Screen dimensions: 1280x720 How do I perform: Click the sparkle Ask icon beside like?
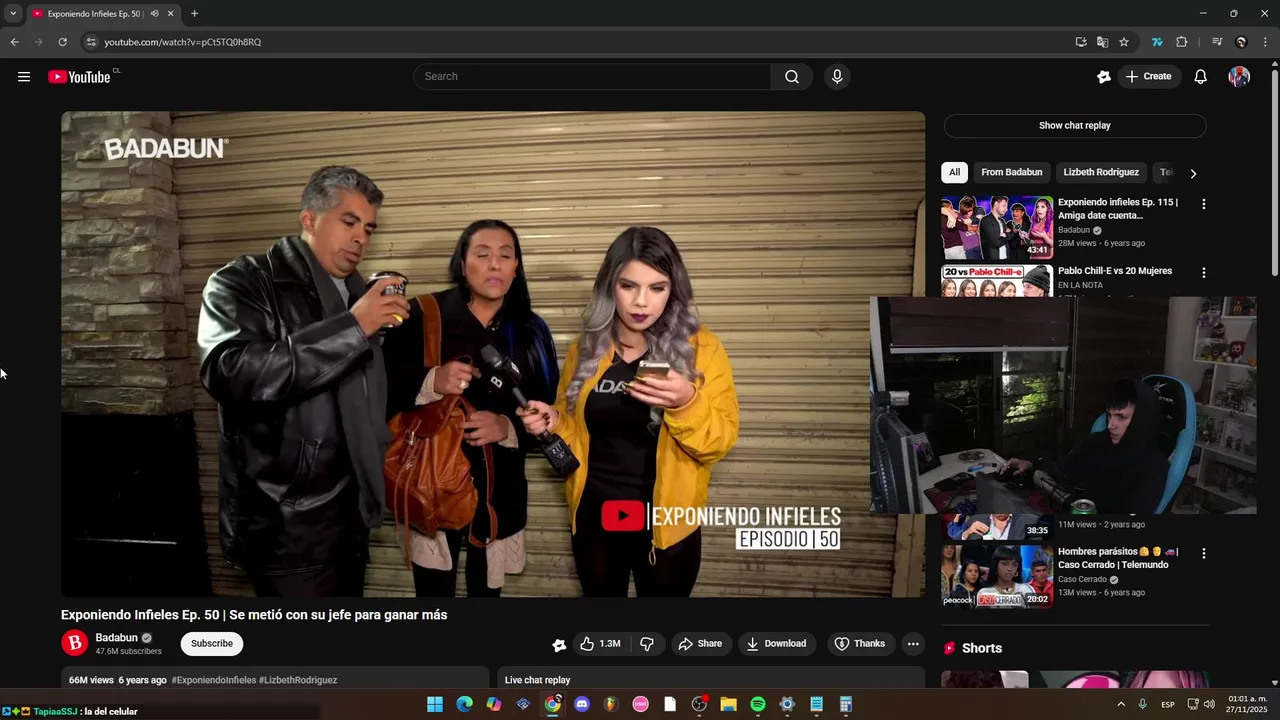coord(559,645)
